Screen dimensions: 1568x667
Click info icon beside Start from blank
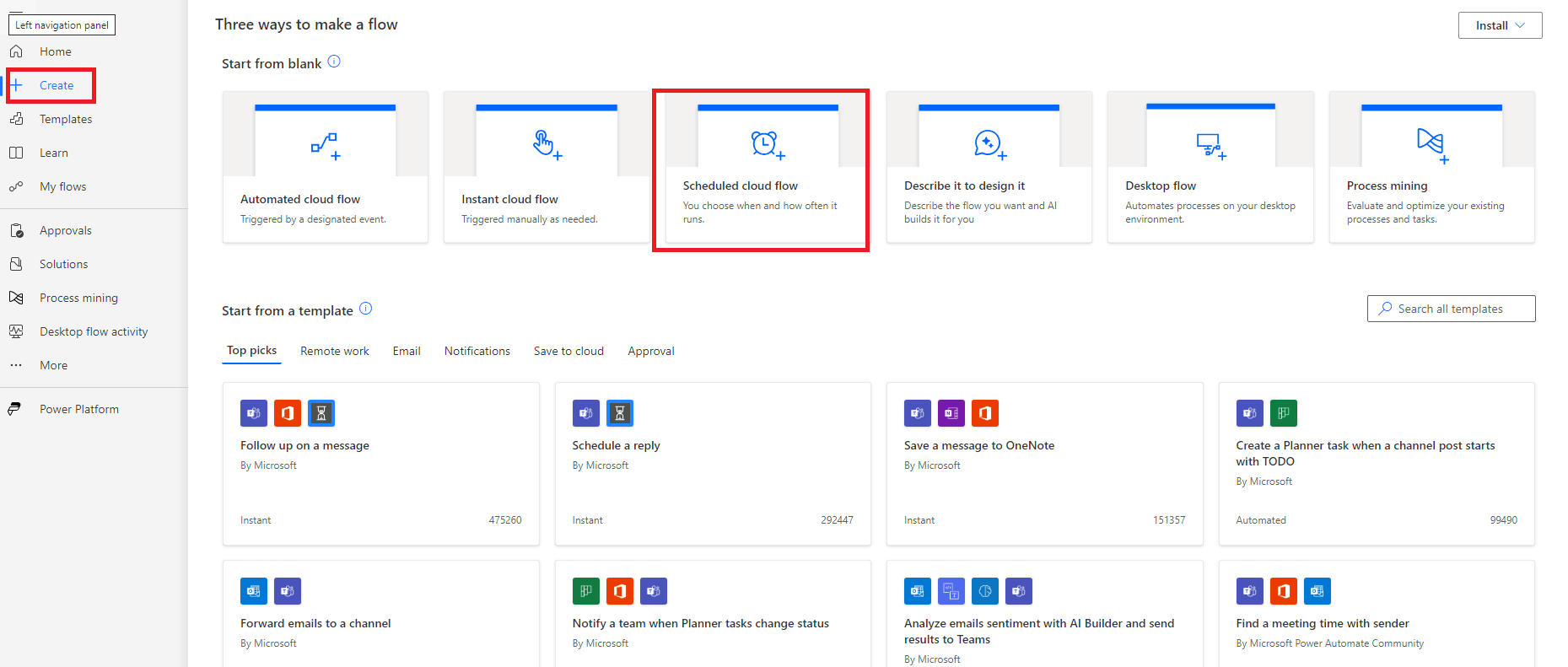(x=334, y=62)
